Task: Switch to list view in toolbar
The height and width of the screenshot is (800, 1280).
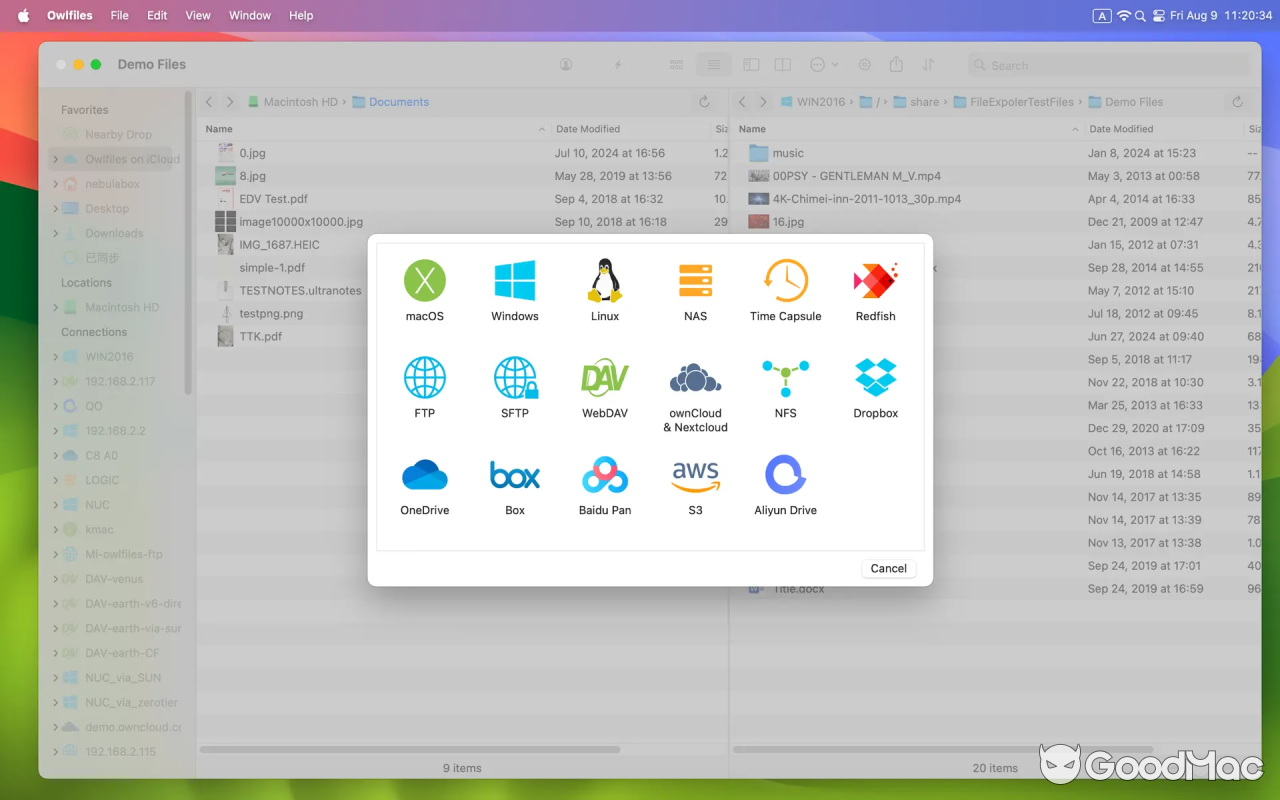Action: click(x=713, y=65)
